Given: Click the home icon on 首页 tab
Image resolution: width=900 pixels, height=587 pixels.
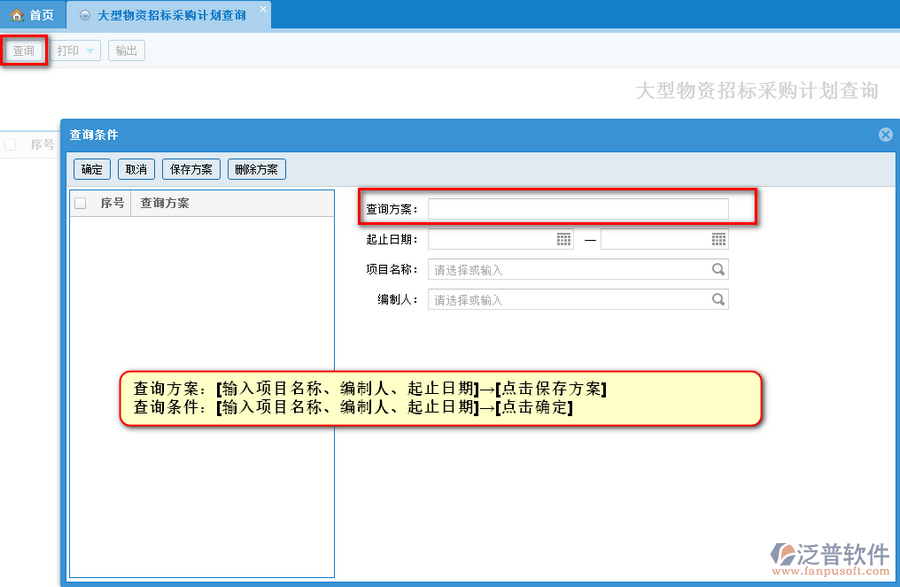Looking at the screenshot, I should pyautogui.click(x=17, y=15).
